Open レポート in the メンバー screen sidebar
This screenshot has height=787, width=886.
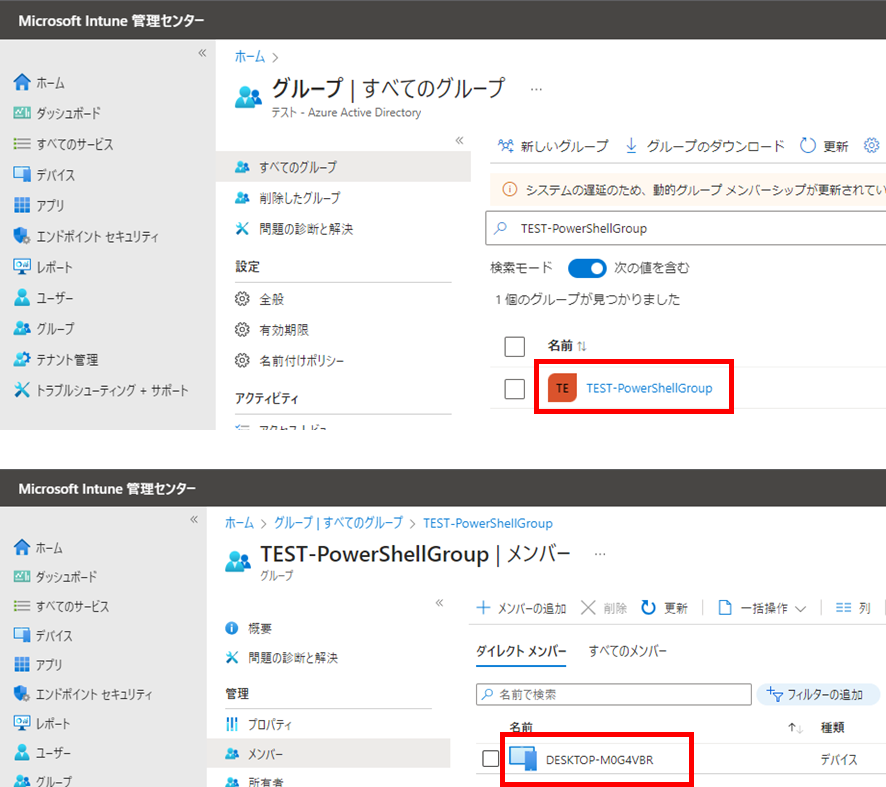click(x=42, y=723)
